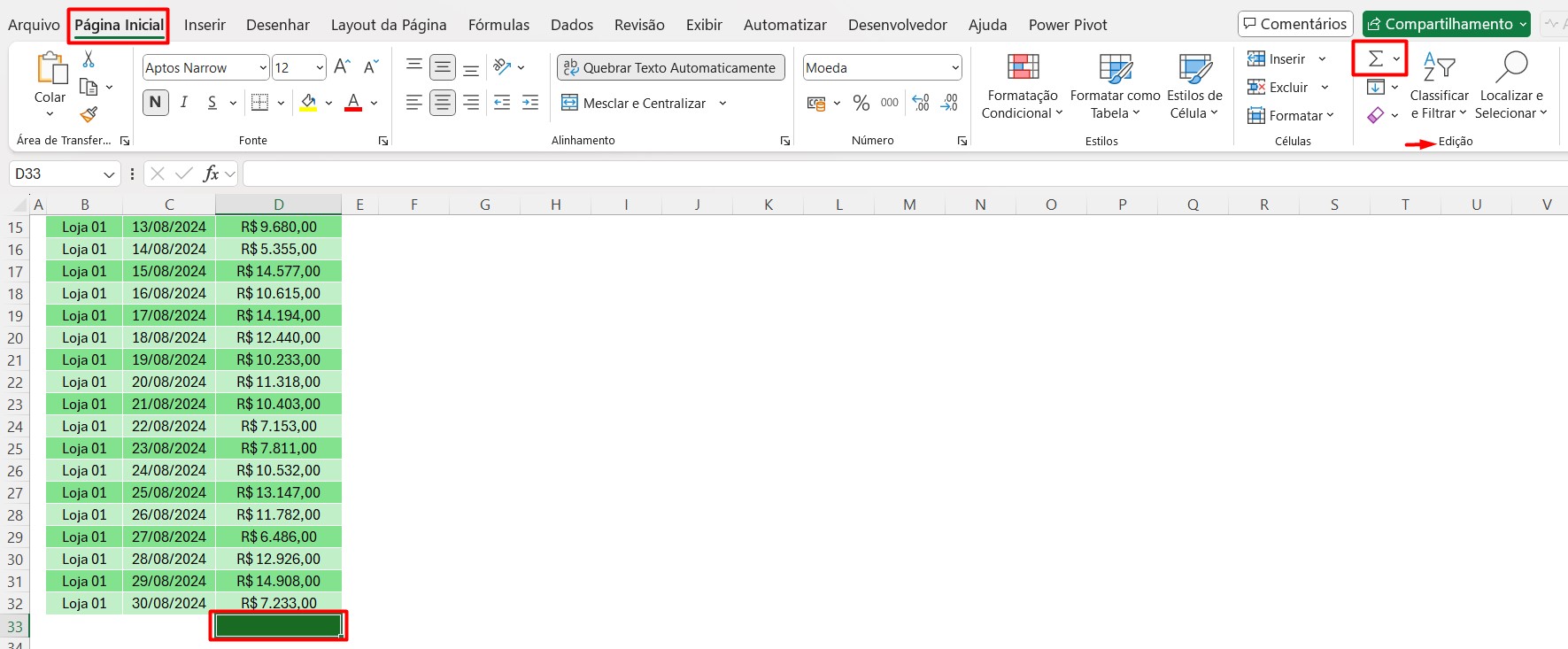Click Formatar cells button

pyautogui.click(x=1286, y=115)
